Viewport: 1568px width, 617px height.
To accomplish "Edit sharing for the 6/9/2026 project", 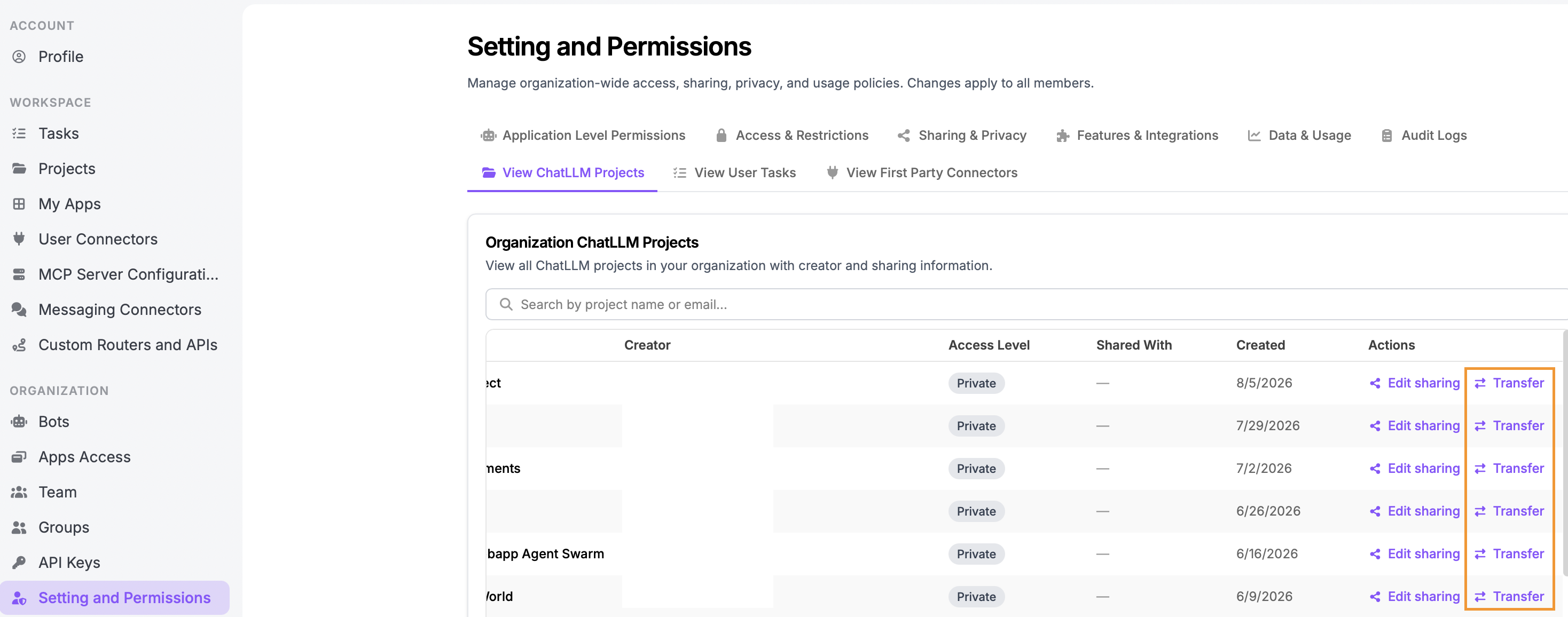I will coord(1415,596).
